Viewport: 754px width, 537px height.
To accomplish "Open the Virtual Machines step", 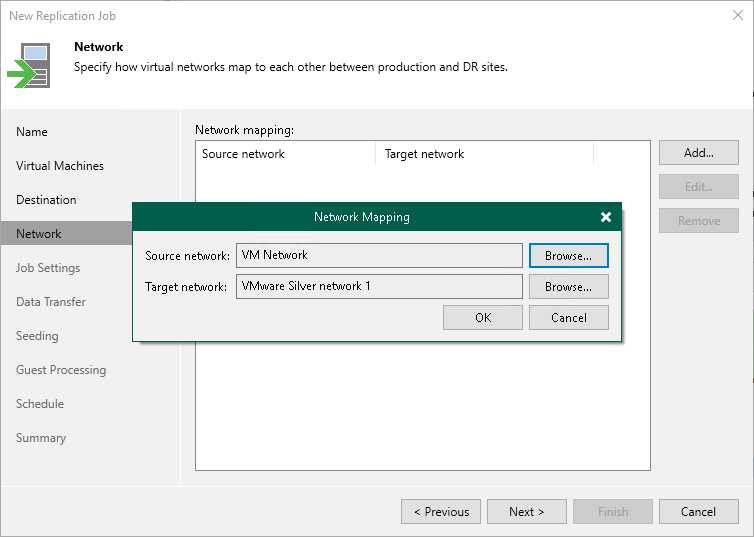I will pos(60,166).
